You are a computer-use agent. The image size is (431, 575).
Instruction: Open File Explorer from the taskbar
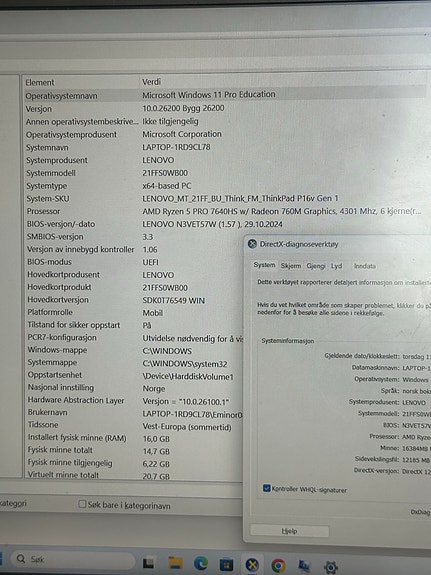coord(175,563)
